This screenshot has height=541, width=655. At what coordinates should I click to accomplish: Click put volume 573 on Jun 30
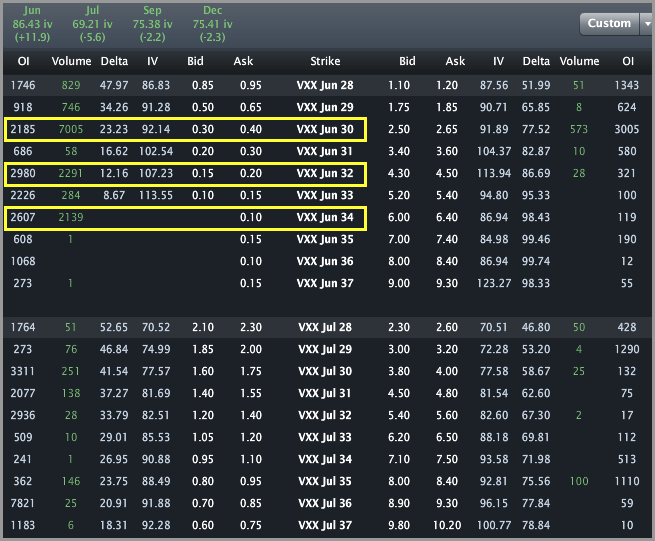pos(579,130)
